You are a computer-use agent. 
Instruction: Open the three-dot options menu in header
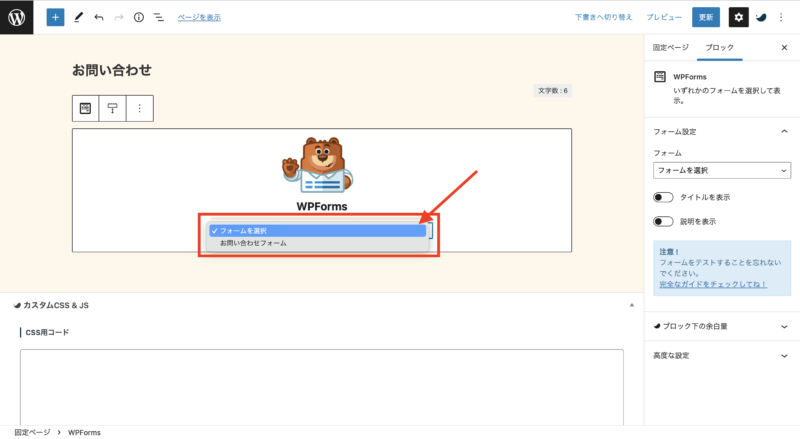click(x=781, y=17)
